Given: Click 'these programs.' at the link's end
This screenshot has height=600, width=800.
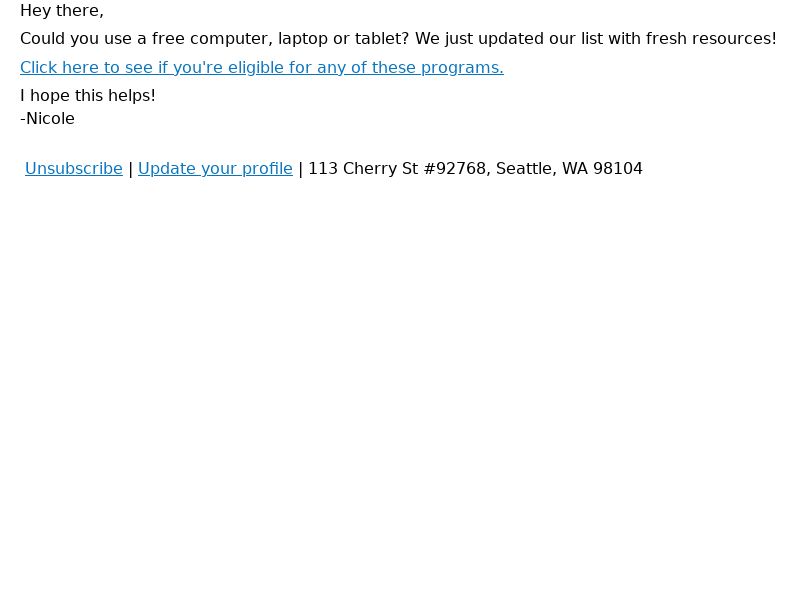Looking at the screenshot, I should pos(438,67).
